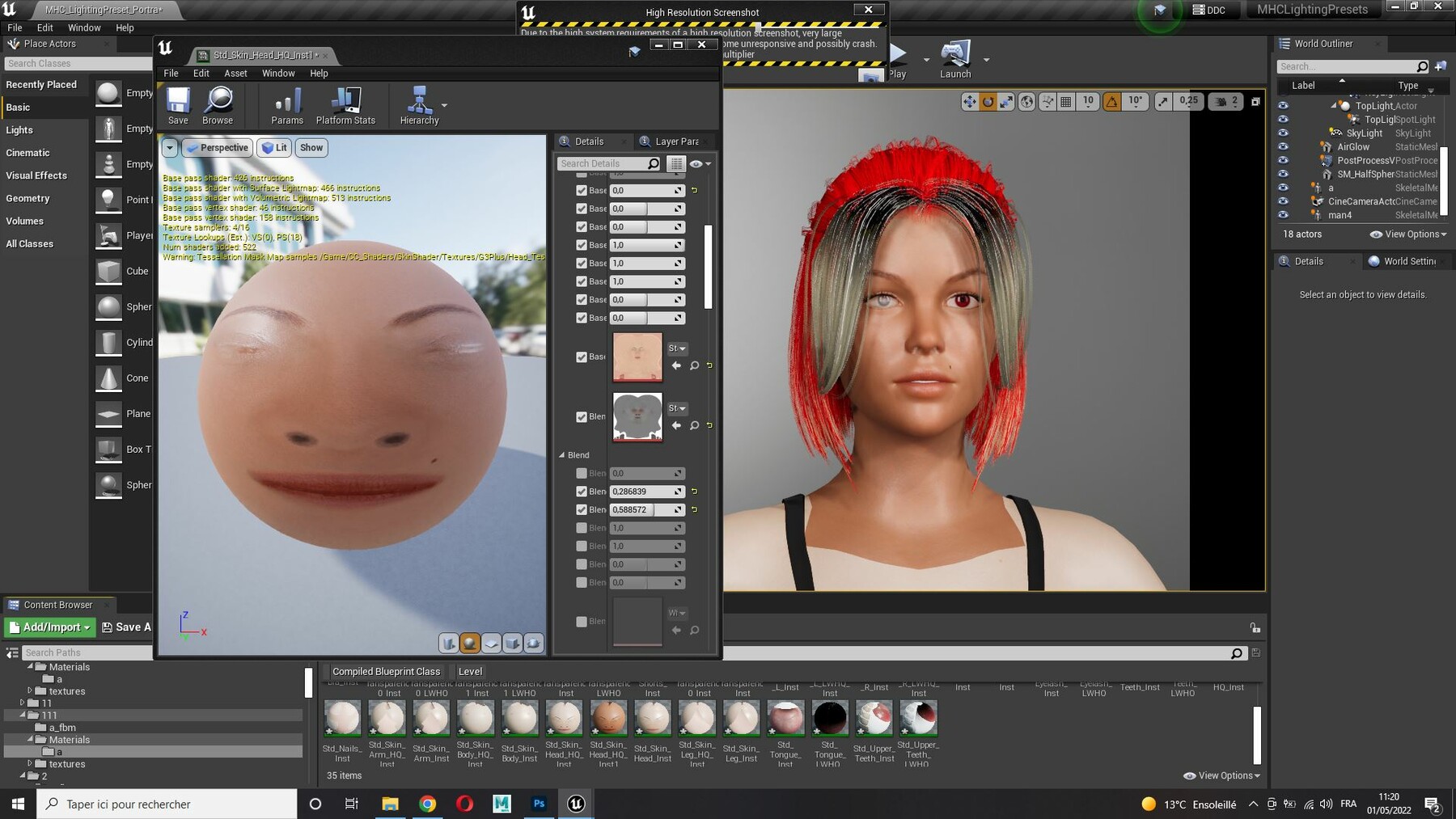1456x819 pixels.
Task: Collapse the Blend category in Details
Action: (x=561, y=455)
